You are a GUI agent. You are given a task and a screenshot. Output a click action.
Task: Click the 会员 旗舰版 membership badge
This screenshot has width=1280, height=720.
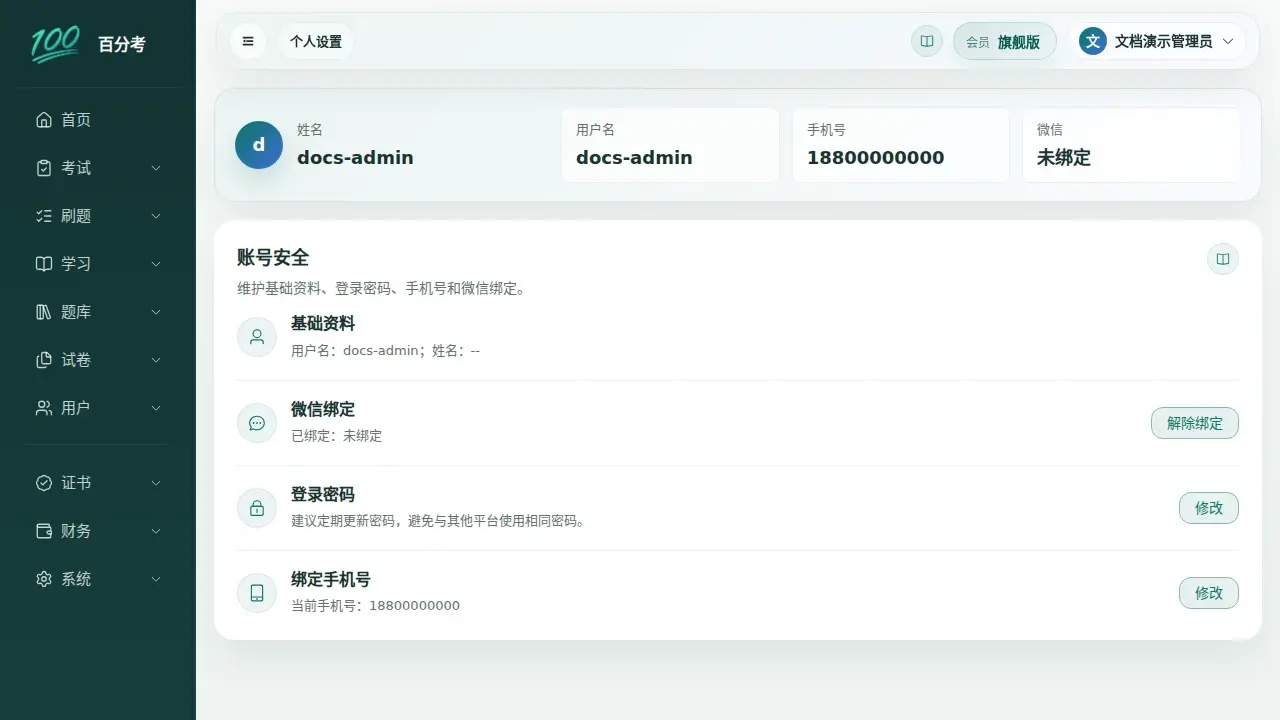pyautogui.click(x=1005, y=41)
